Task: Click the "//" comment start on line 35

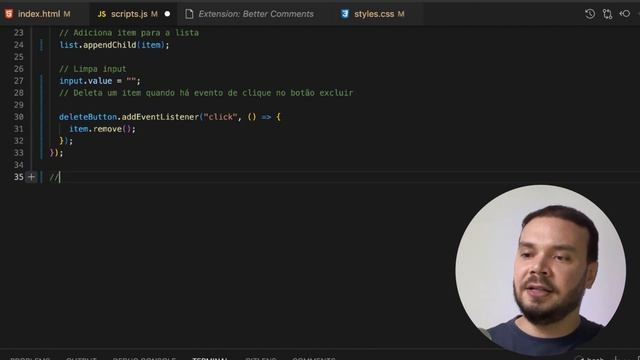Action: pos(54,177)
